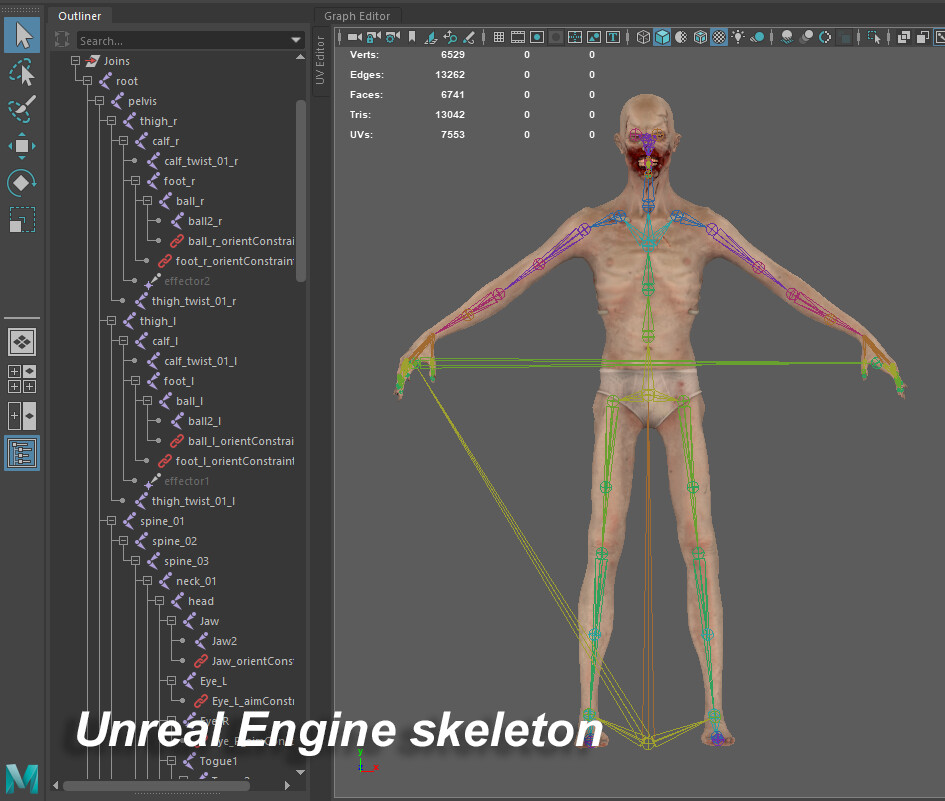Click the Maya logo at bottom left
Viewport: 945px width, 801px height.
pyautogui.click(x=21, y=778)
